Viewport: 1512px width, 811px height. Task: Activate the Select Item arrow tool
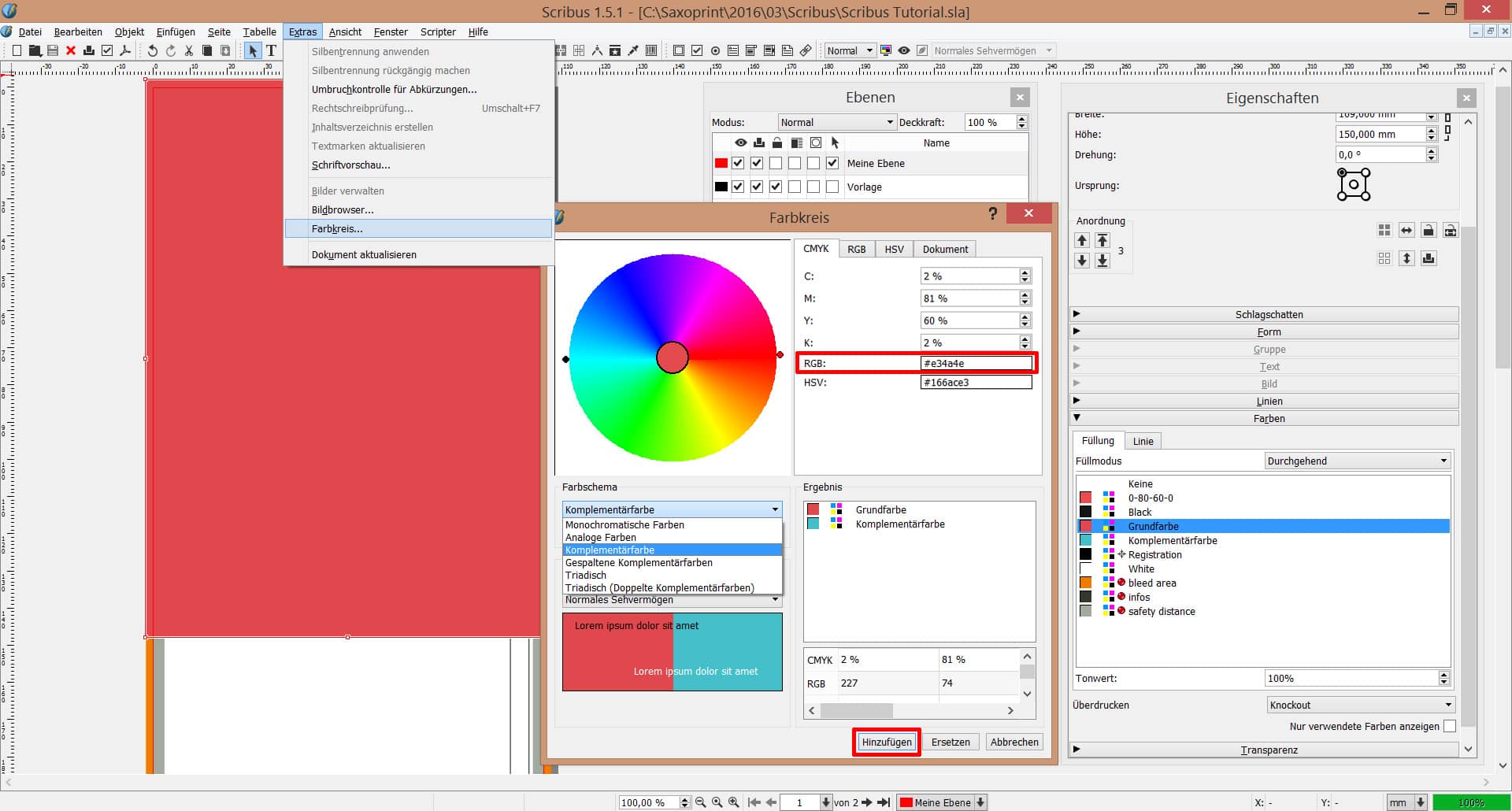(x=252, y=50)
